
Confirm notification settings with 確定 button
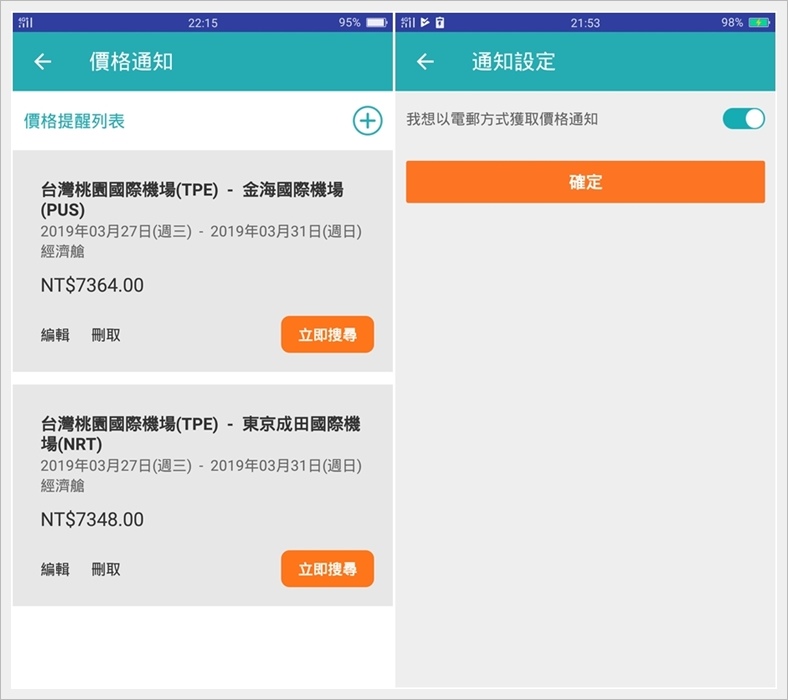(x=585, y=182)
